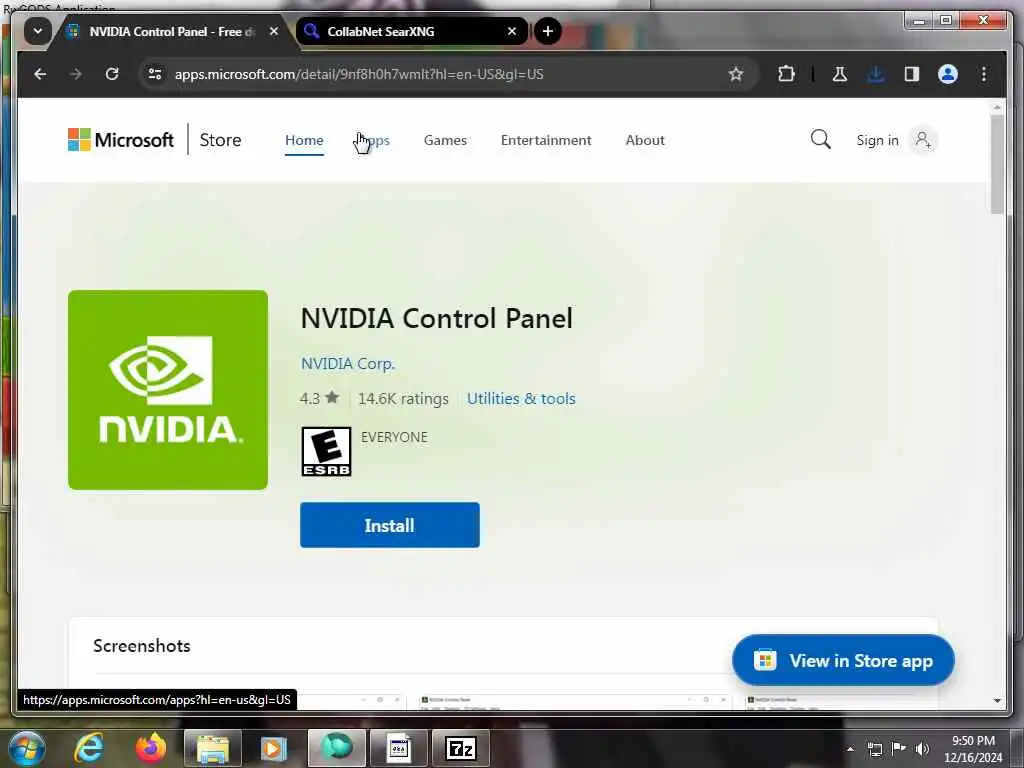Viewport: 1024px width, 768px height.
Task: Open Windows Media Player on taskbar
Action: click(274, 748)
